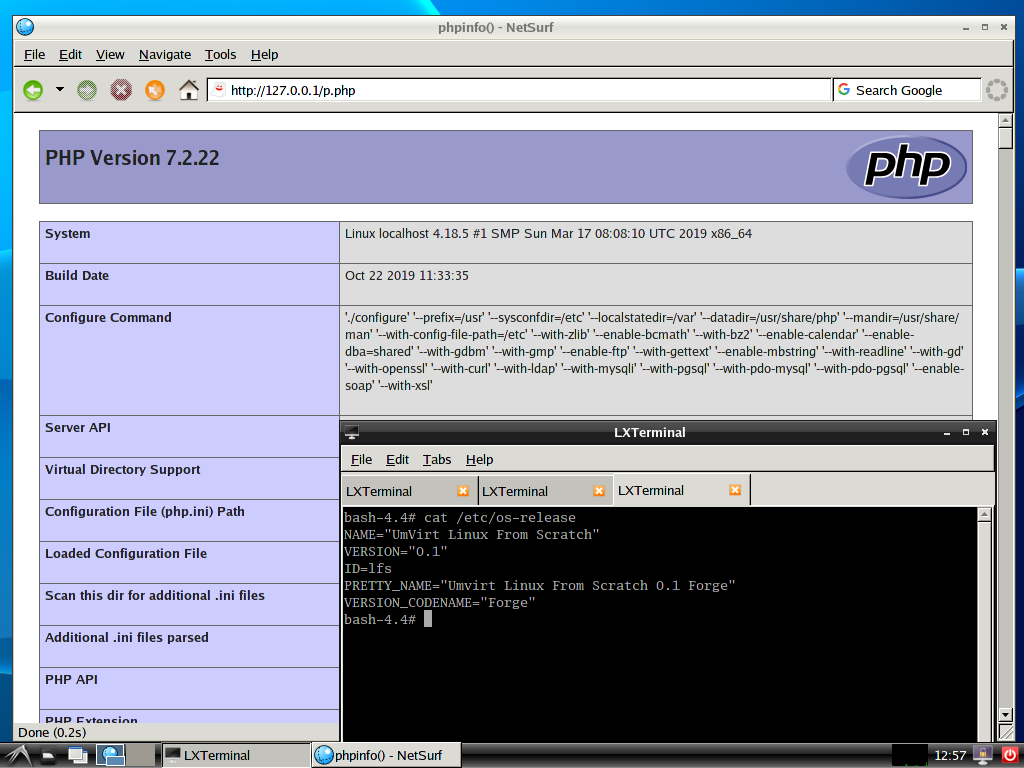Click the PHP logo on the page

(x=905, y=167)
